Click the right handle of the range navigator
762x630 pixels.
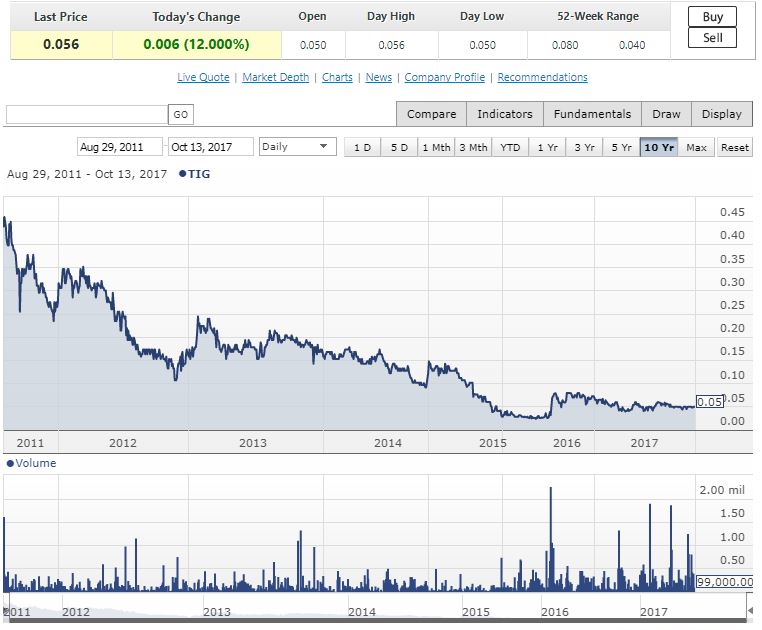click(x=750, y=611)
